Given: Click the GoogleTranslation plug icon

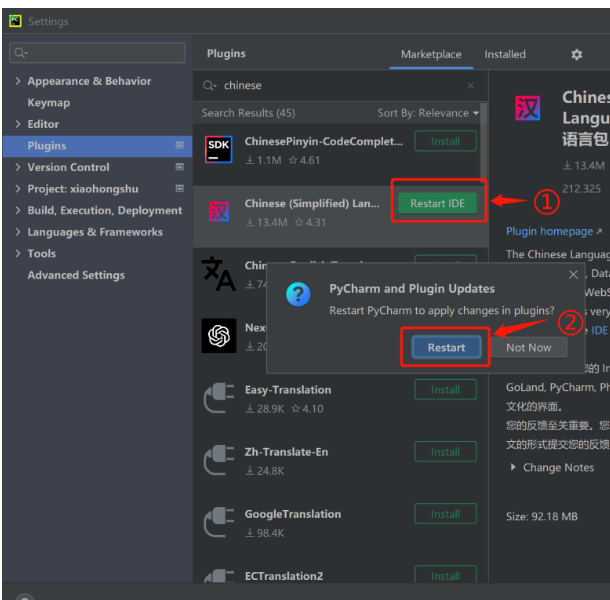Looking at the screenshot, I should click(x=219, y=522).
